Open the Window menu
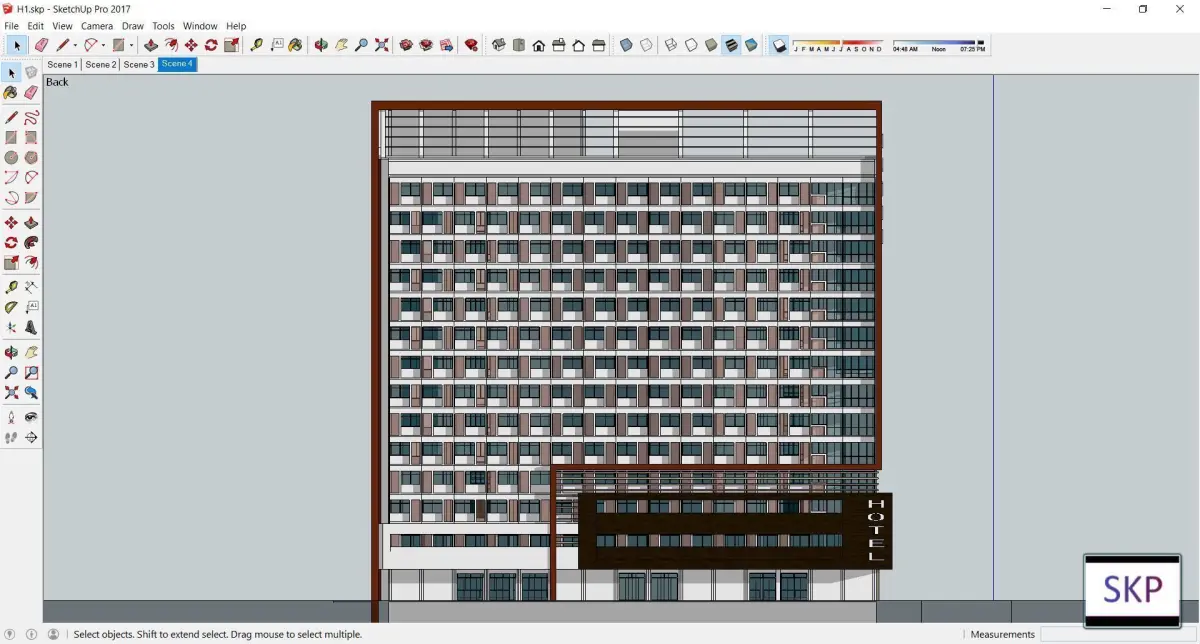The image size is (1200, 644). tap(200, 26)
